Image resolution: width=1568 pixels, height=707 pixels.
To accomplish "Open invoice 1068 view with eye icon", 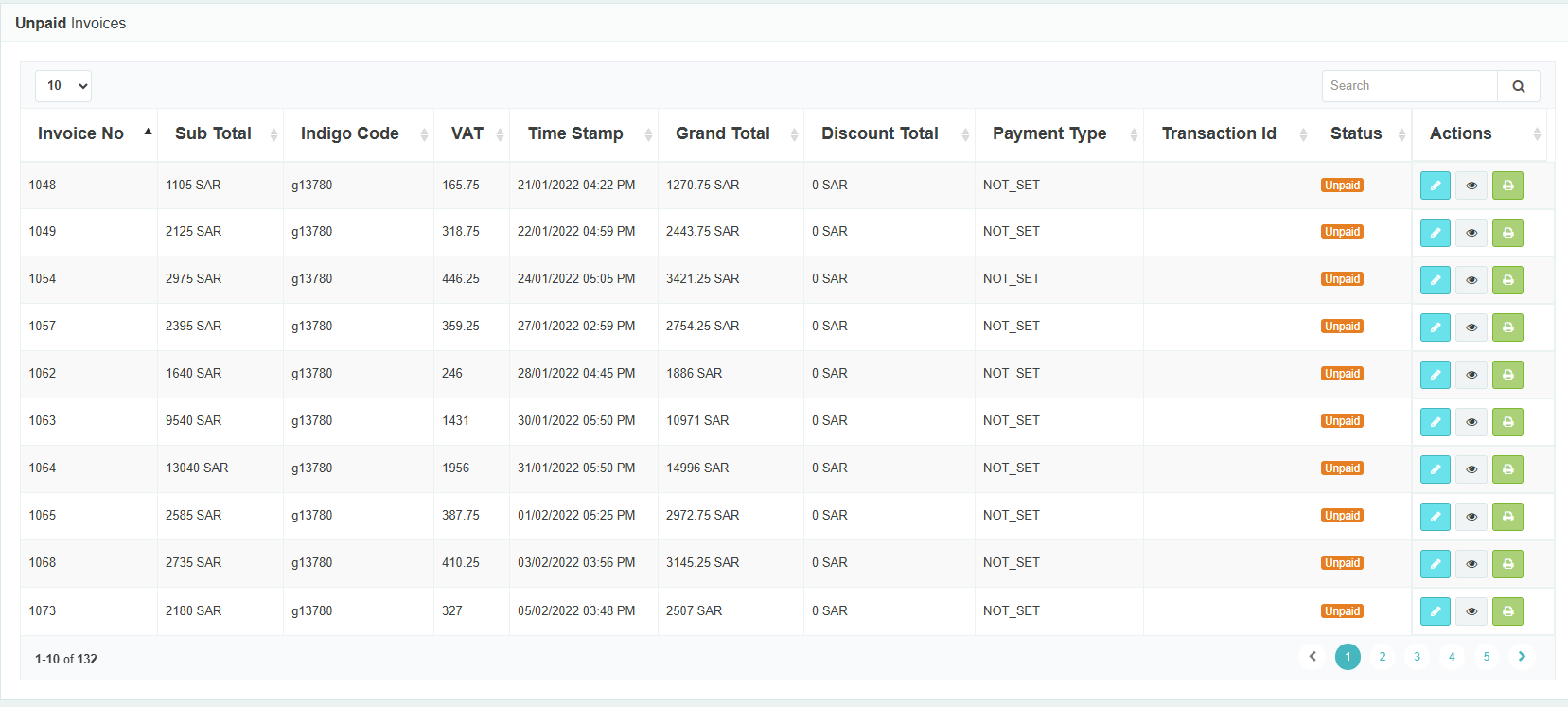I will click(x=1471, y=564).
